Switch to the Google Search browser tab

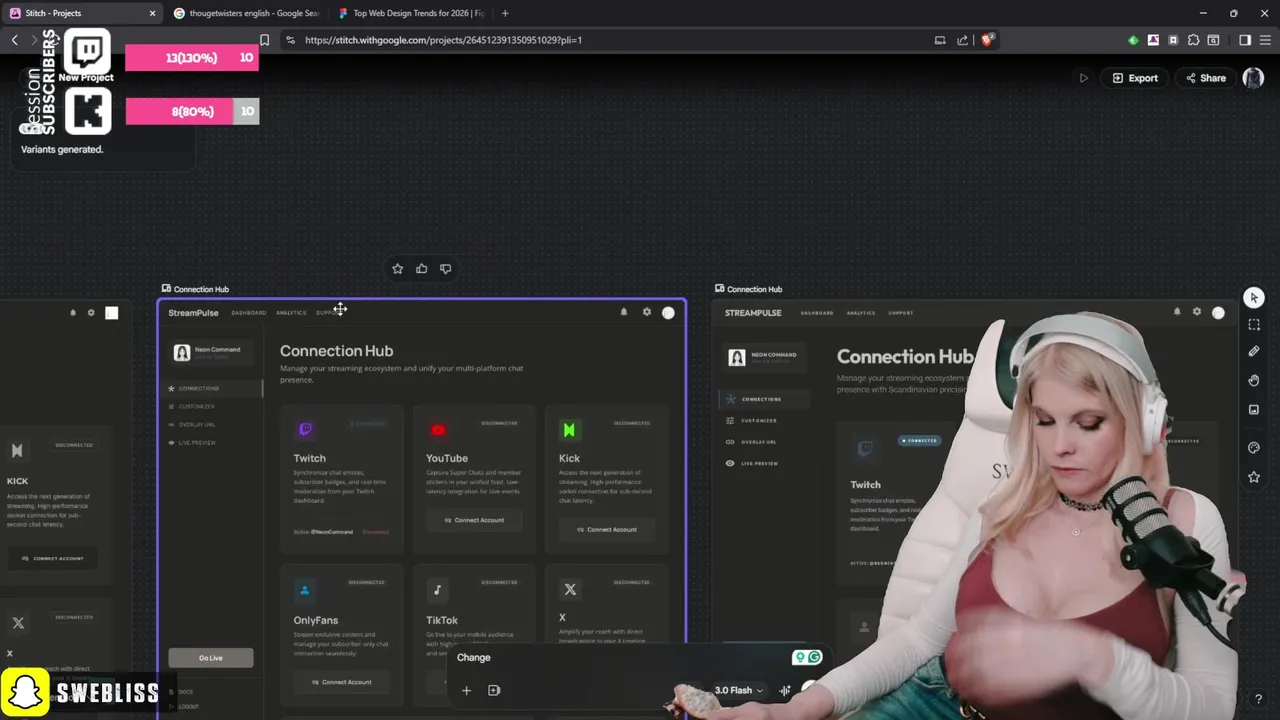pos(246,13)
